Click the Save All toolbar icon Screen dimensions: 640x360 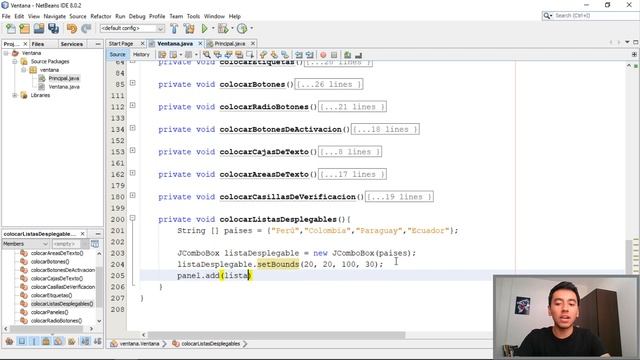[x=53, y=28]
